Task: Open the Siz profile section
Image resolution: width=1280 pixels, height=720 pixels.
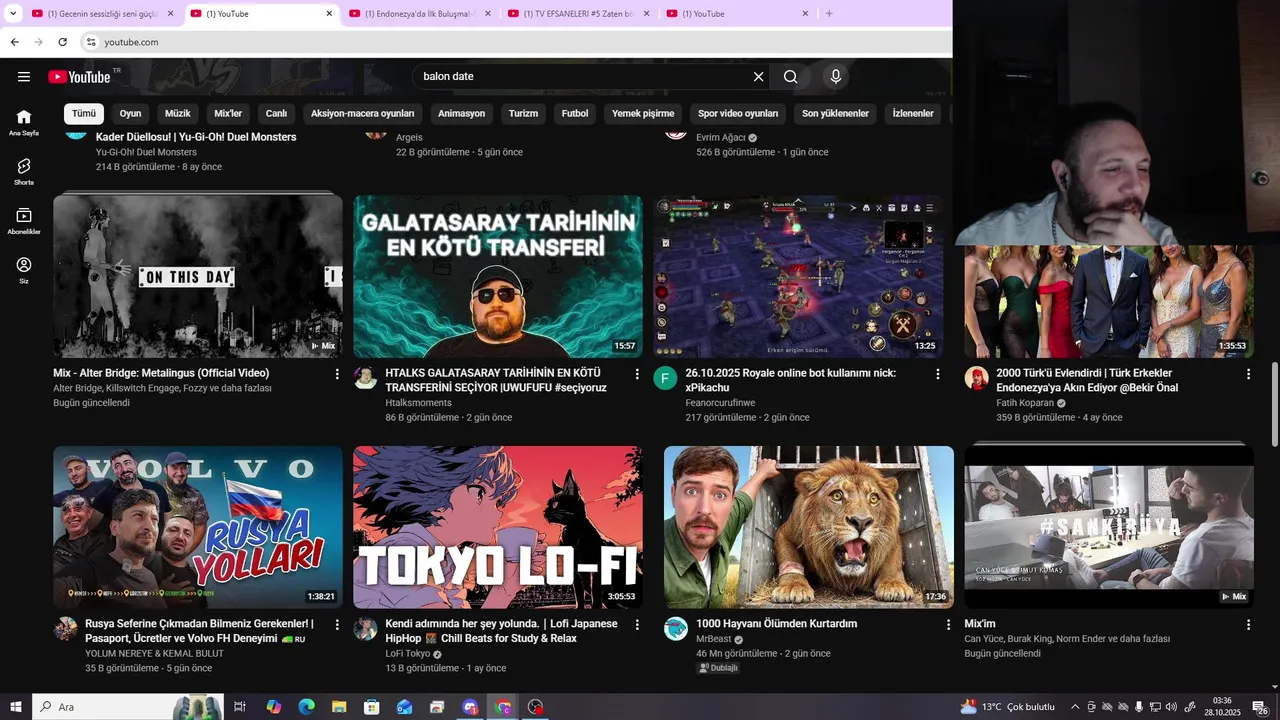Action: 24,270
